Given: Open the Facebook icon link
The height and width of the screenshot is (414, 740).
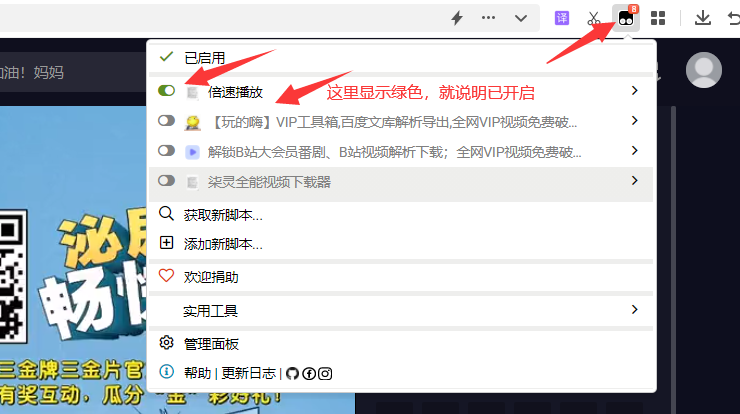Looking at the screenshot, I should click(x=309, y=374).
